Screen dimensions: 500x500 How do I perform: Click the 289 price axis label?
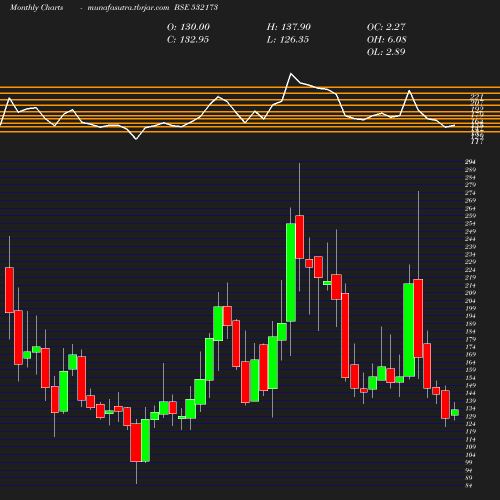(x=470, y=170)
